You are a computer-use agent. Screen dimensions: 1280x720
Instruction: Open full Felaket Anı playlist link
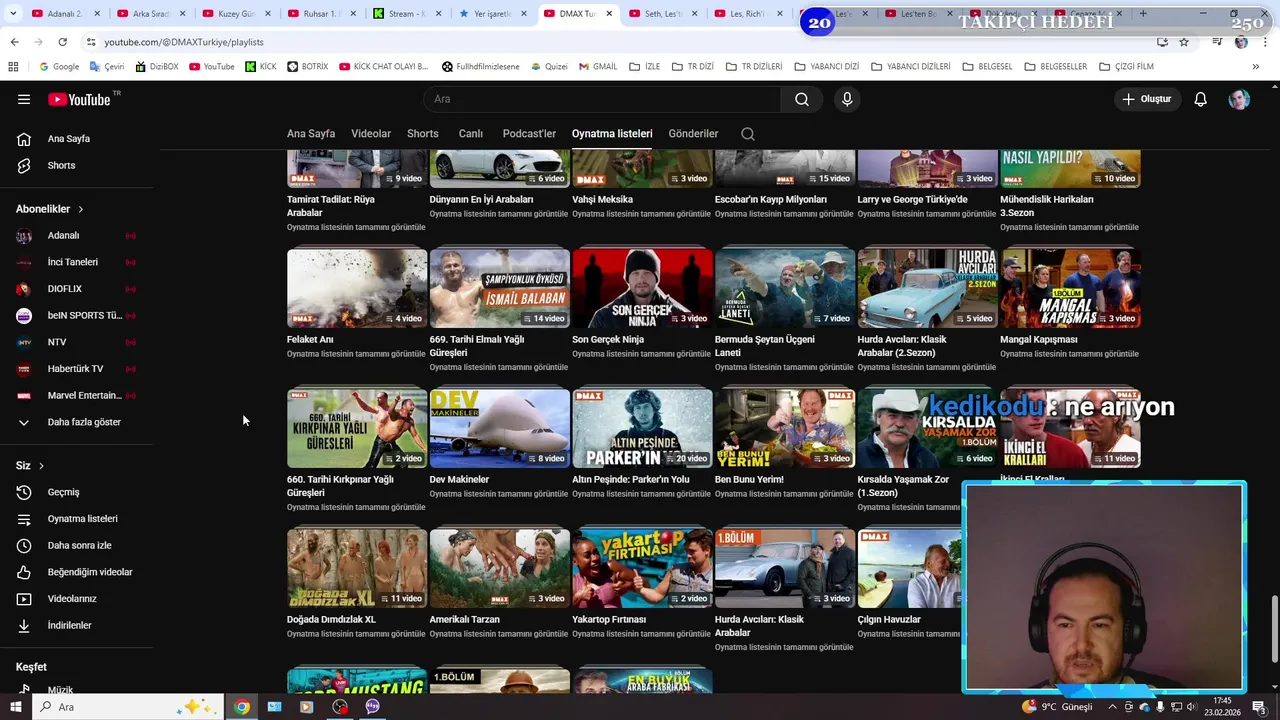pos(356,354)
